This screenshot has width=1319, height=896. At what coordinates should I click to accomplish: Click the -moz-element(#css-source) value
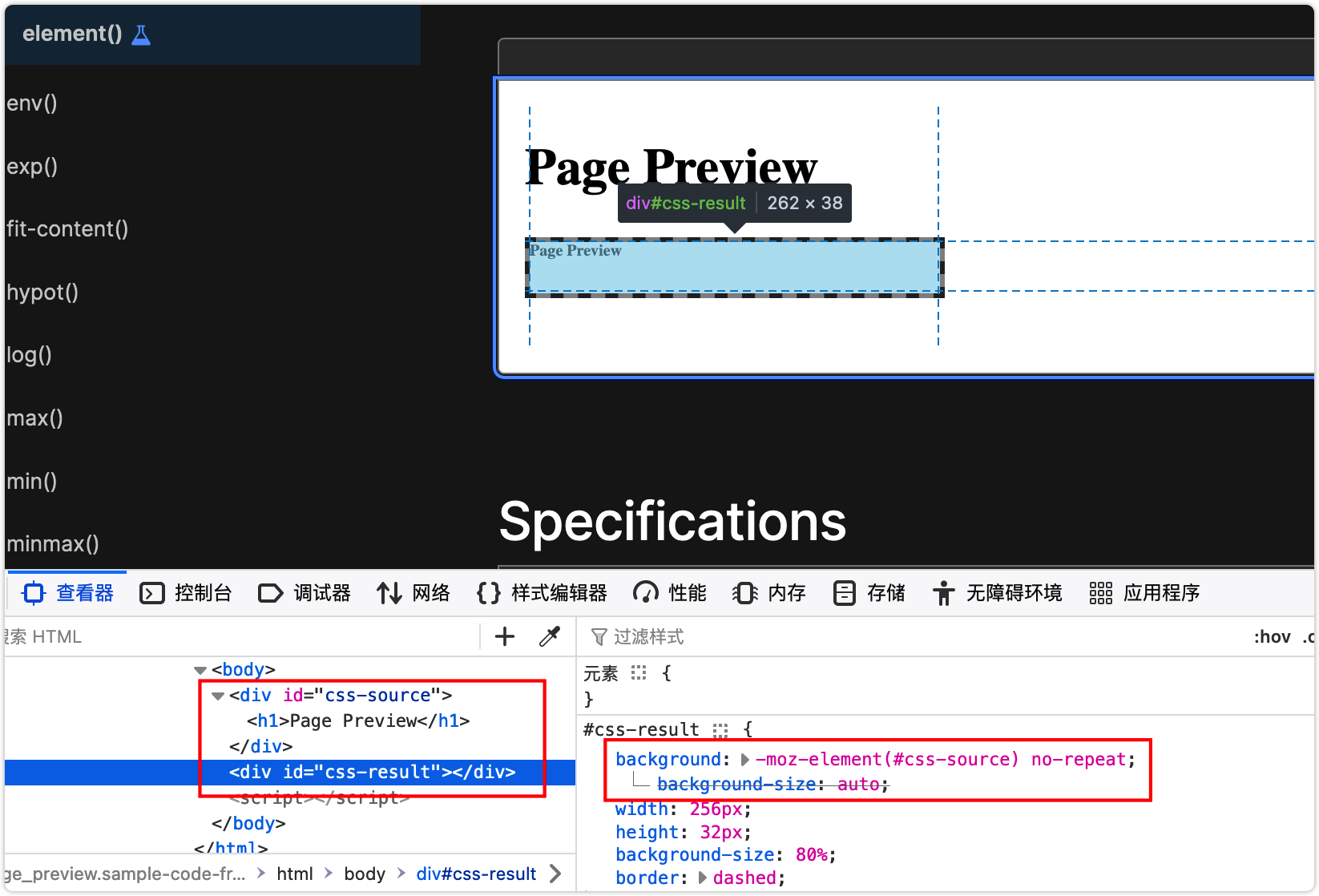click(x=886, y=760)
